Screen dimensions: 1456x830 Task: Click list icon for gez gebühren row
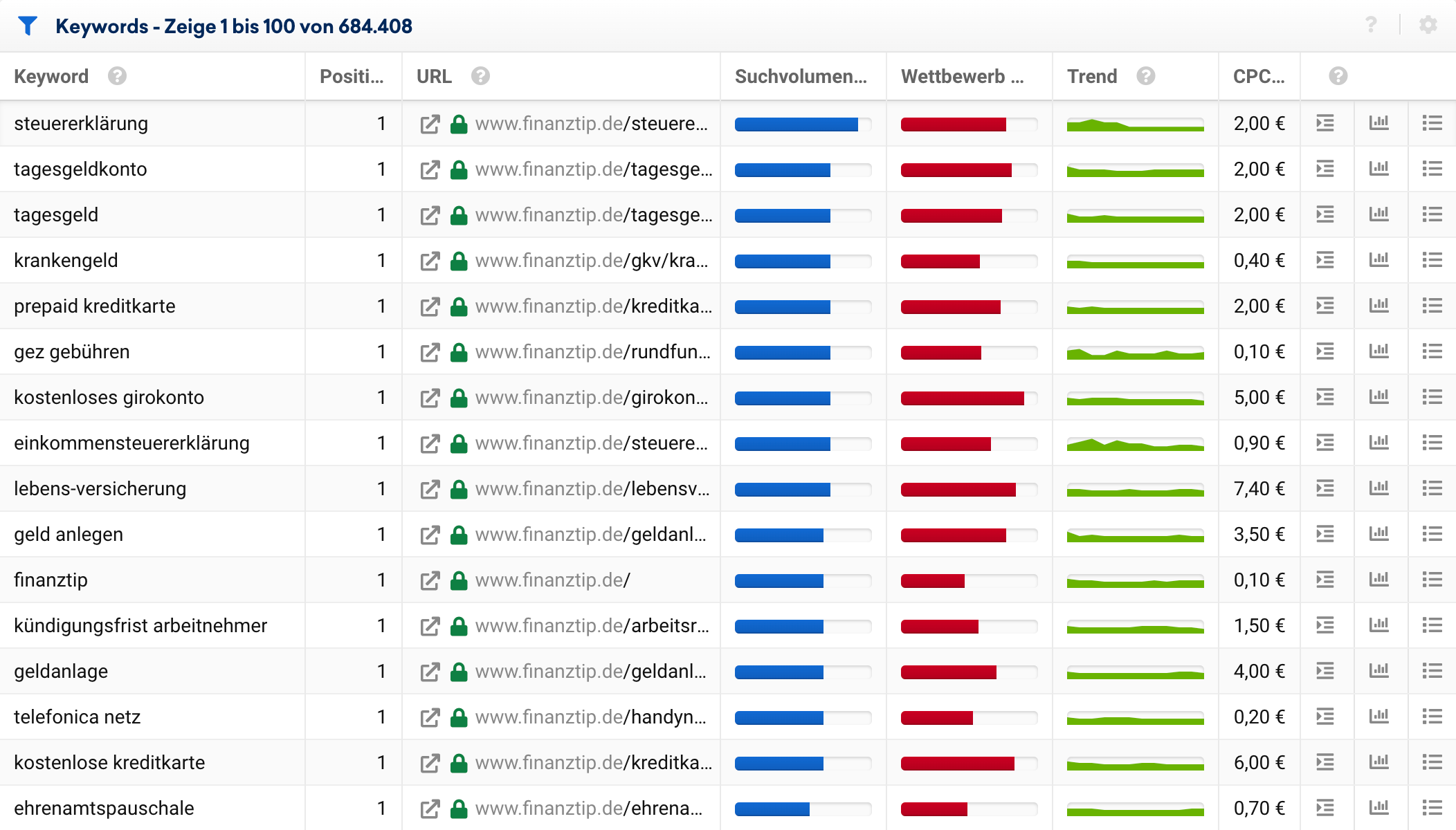pos(1432,351)
